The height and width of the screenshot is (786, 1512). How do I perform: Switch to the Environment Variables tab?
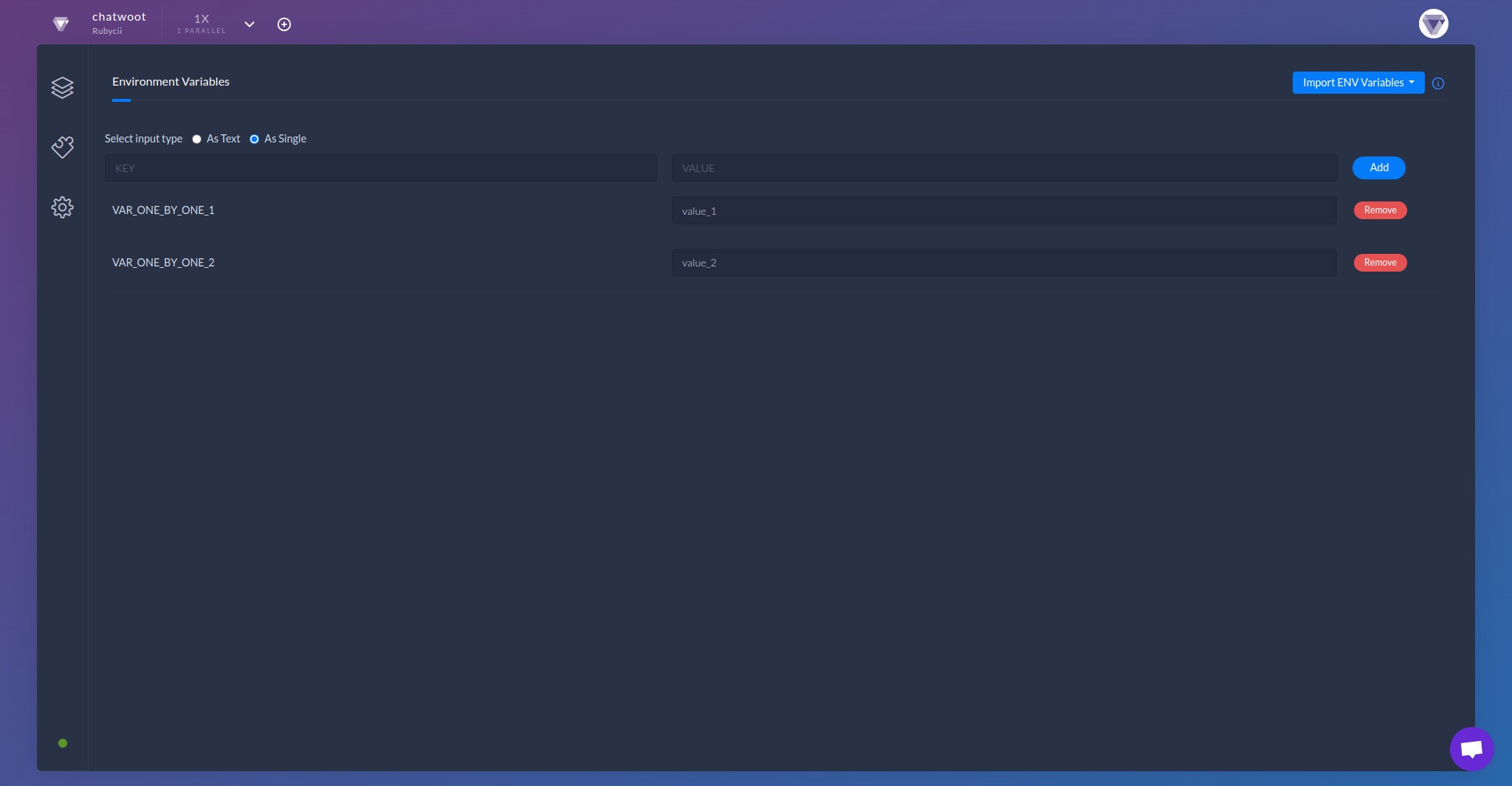170,82
